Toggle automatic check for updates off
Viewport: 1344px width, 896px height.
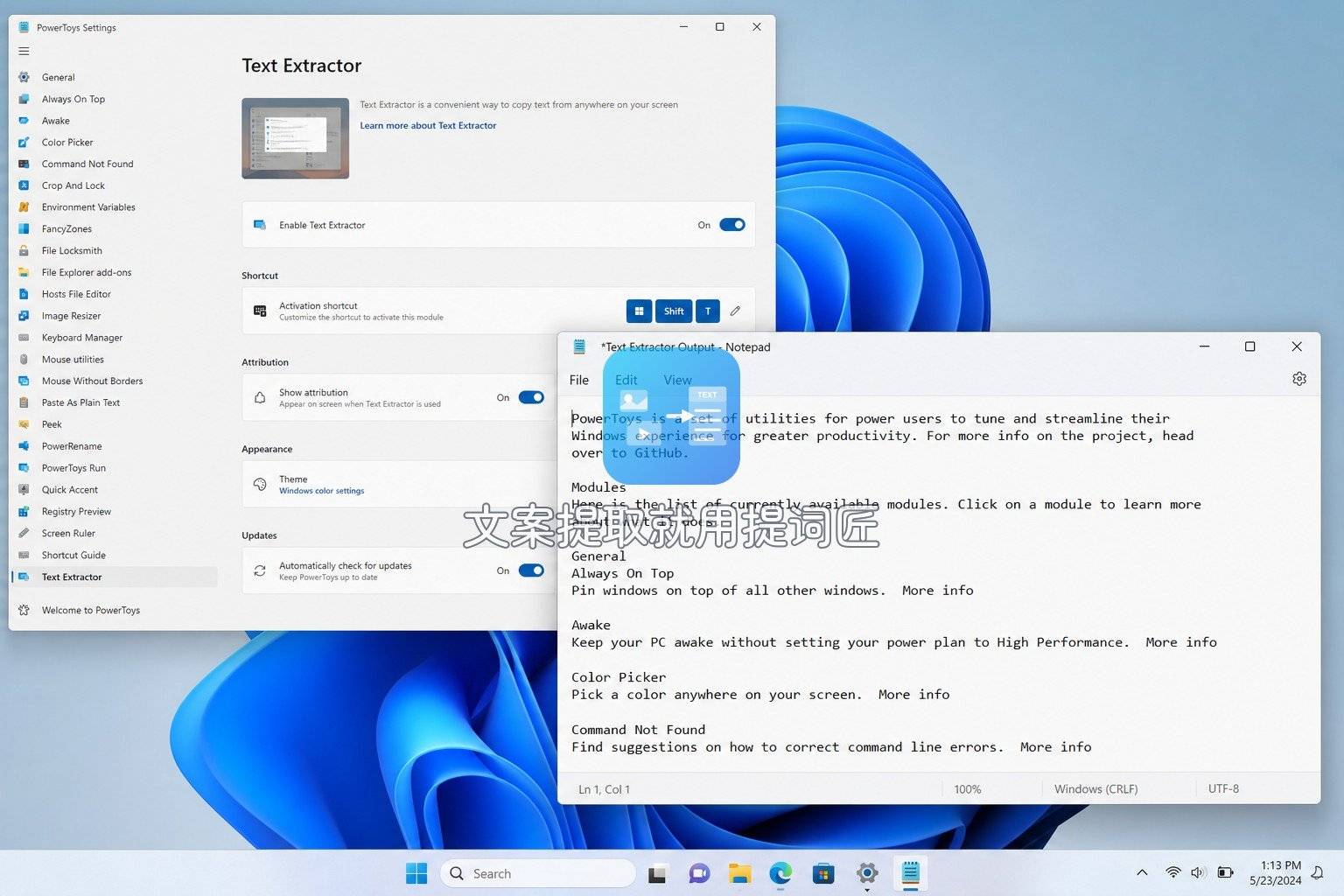pos(531,570)
